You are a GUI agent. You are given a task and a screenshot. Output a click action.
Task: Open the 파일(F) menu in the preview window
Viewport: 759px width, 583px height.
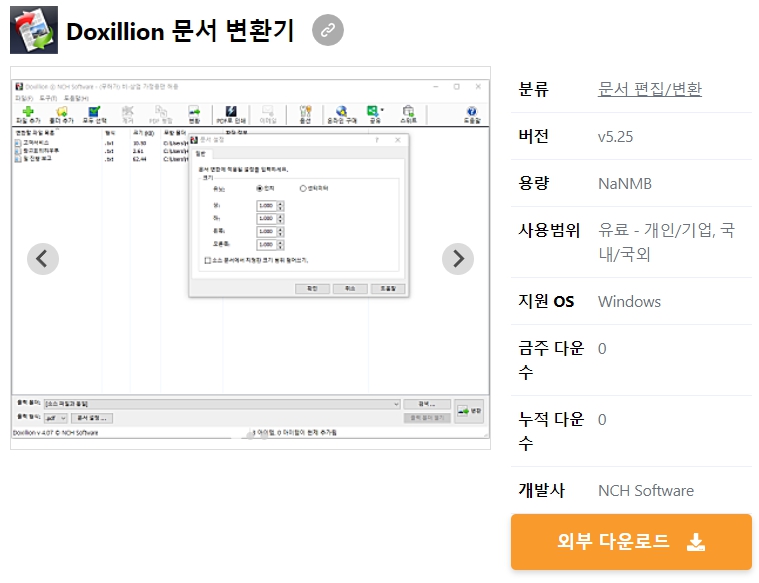(x=24, y=98)
